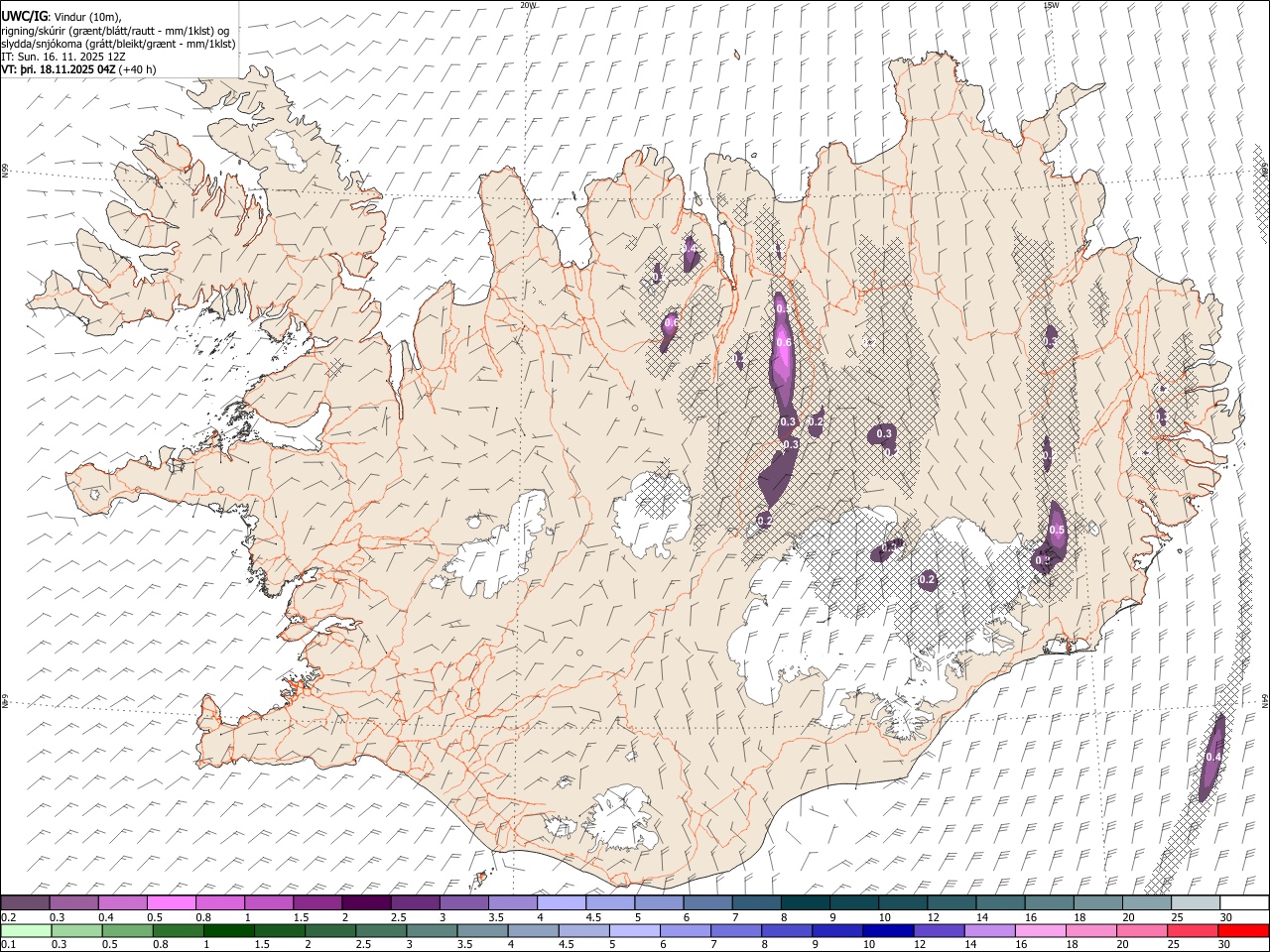Click the pale green 0.1 swatch in lower scale
1270x952 pixels.
point(27,930)
